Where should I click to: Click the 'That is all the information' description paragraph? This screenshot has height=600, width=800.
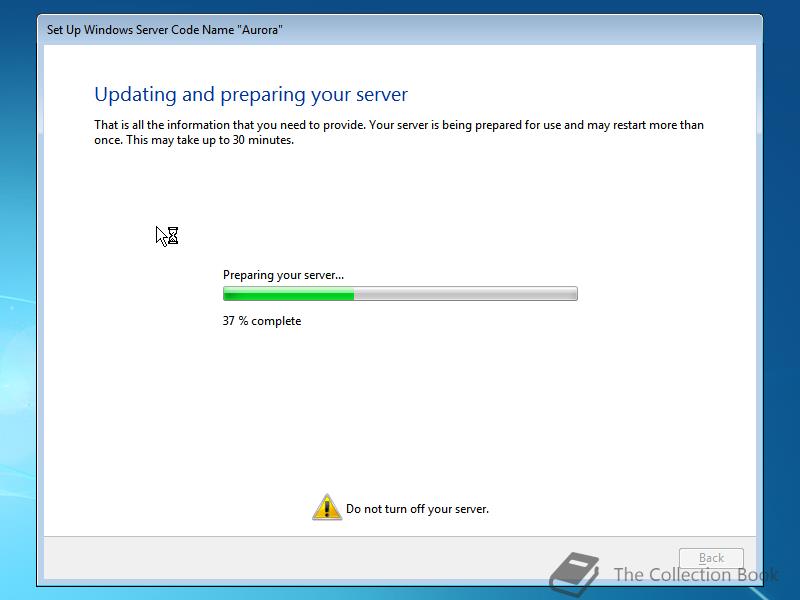pyautogui.click(x=399, y=132)
